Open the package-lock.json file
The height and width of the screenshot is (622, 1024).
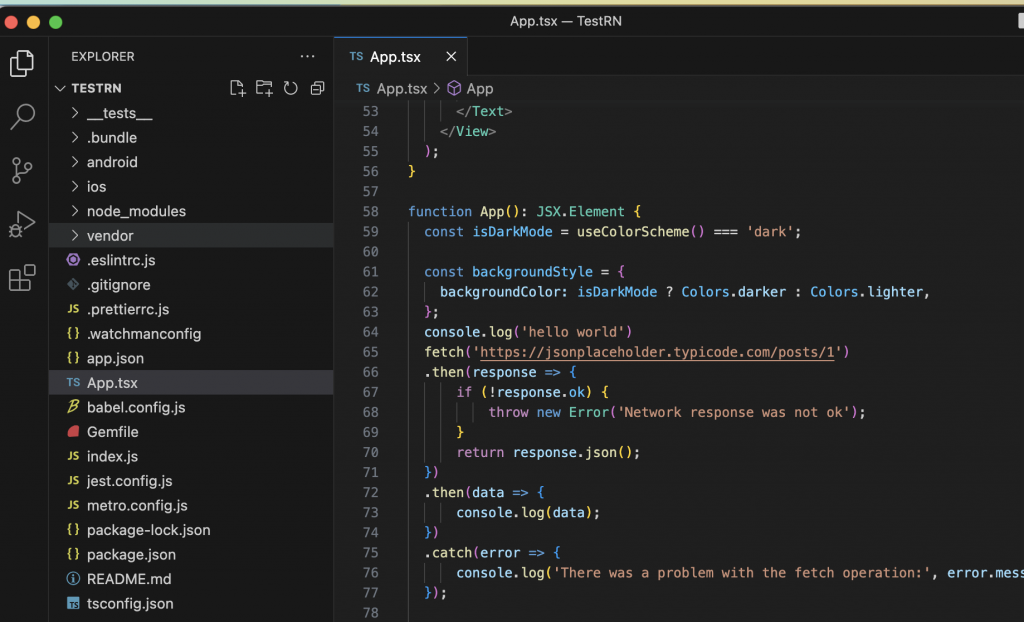(191, 530)
